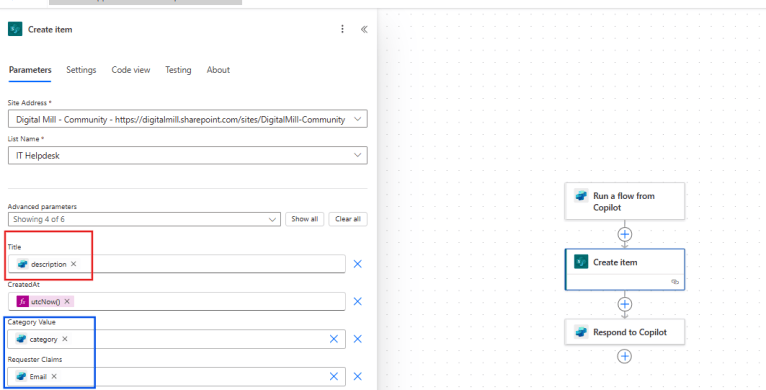Click the Create item panel title
Image resolution: width=766 pixels, height=390 pixels.
click(50, 29)
